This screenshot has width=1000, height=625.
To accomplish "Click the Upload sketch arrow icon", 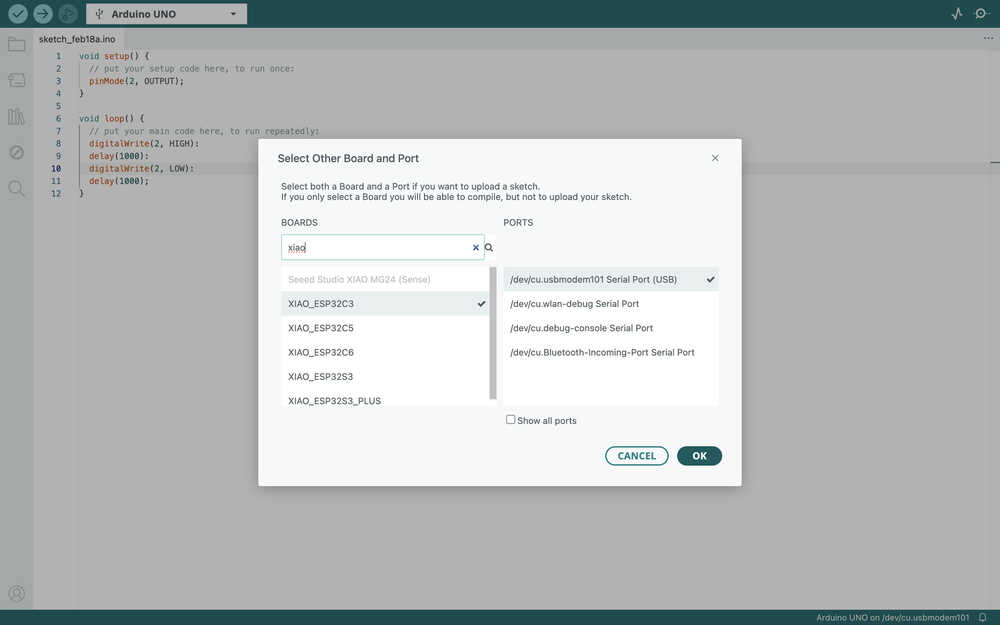I will (x=43, y=13).
